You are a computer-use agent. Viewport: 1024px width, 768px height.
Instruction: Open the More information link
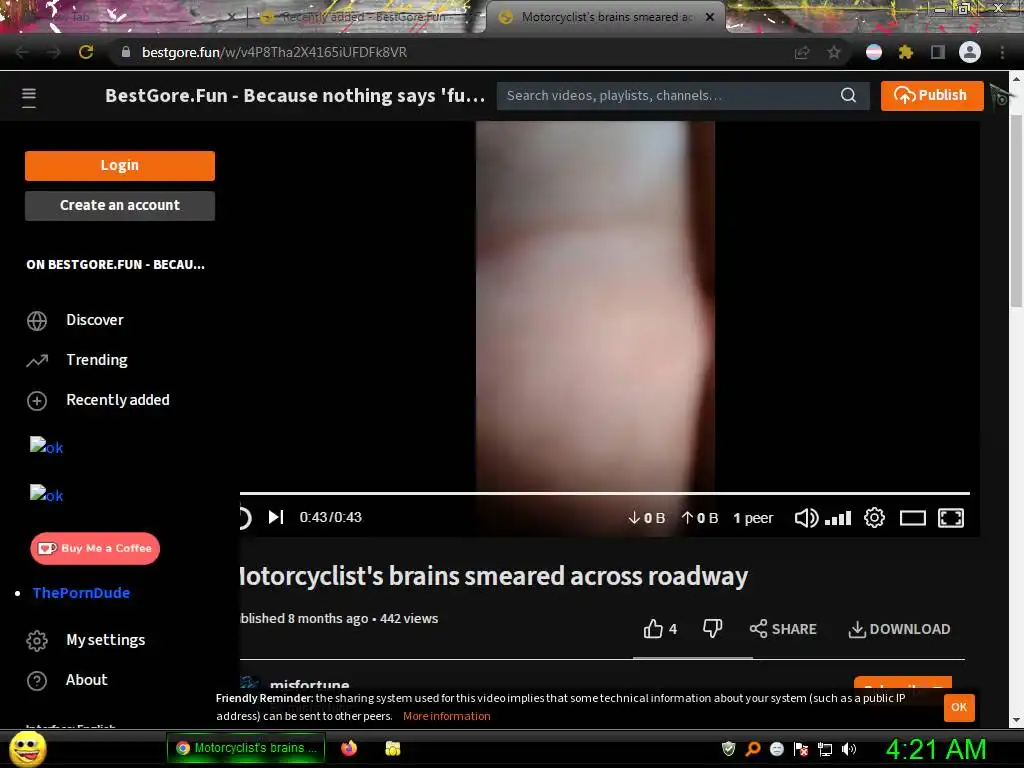tap(447, 716)
